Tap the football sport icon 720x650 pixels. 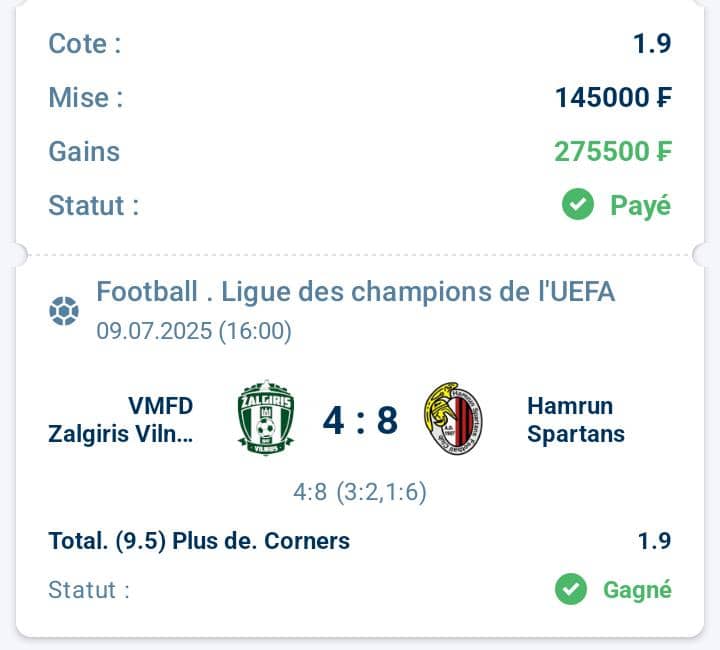coord(64,311)
